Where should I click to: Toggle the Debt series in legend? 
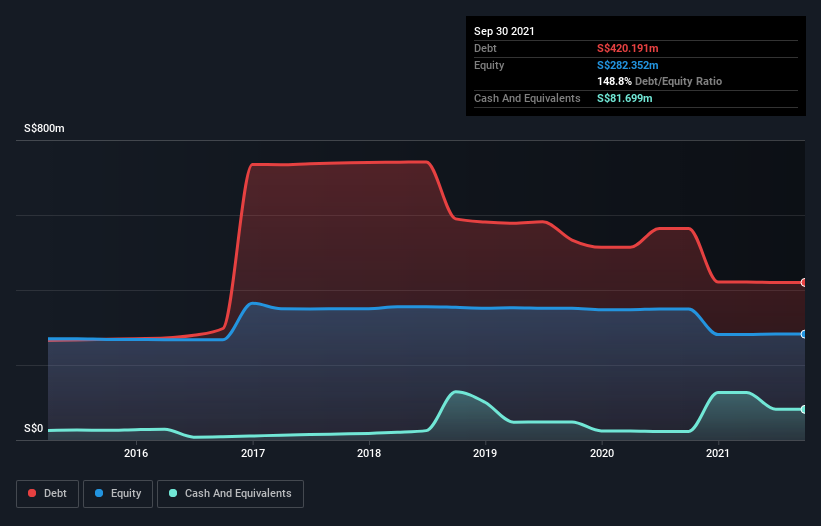pos(48,494)
